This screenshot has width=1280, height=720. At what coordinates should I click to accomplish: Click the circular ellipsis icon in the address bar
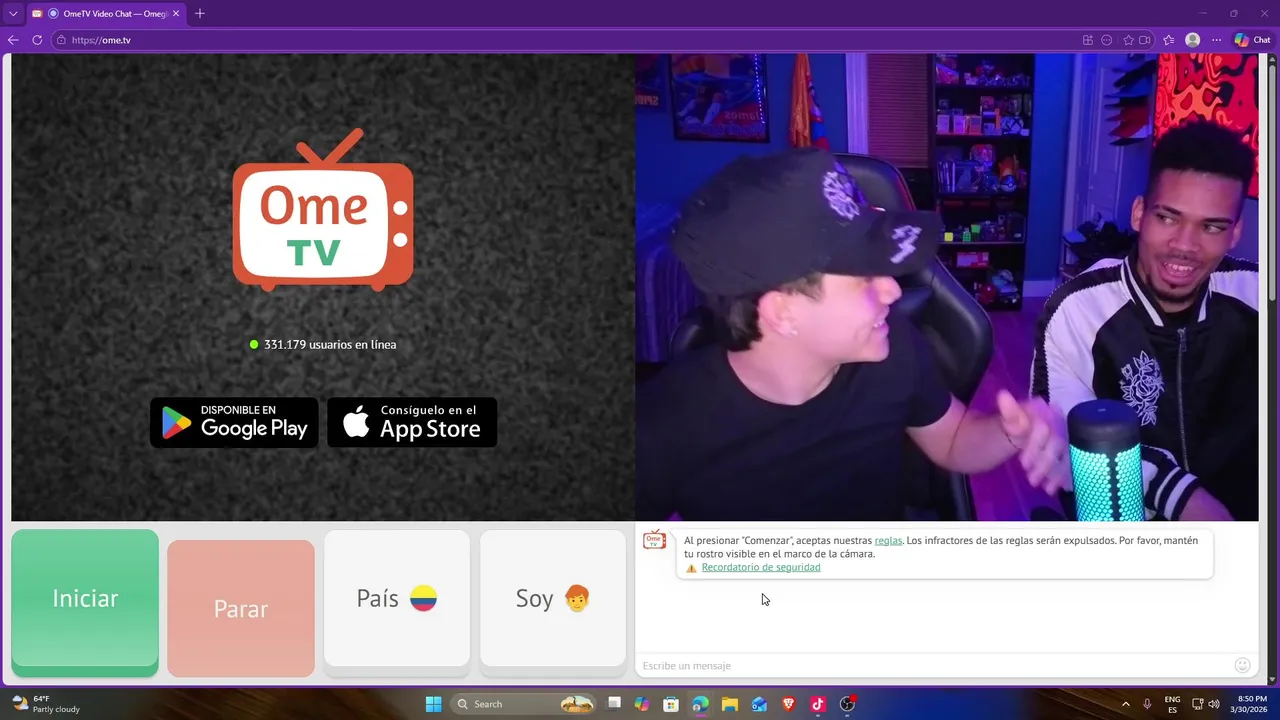click(x=1107, y=40)
